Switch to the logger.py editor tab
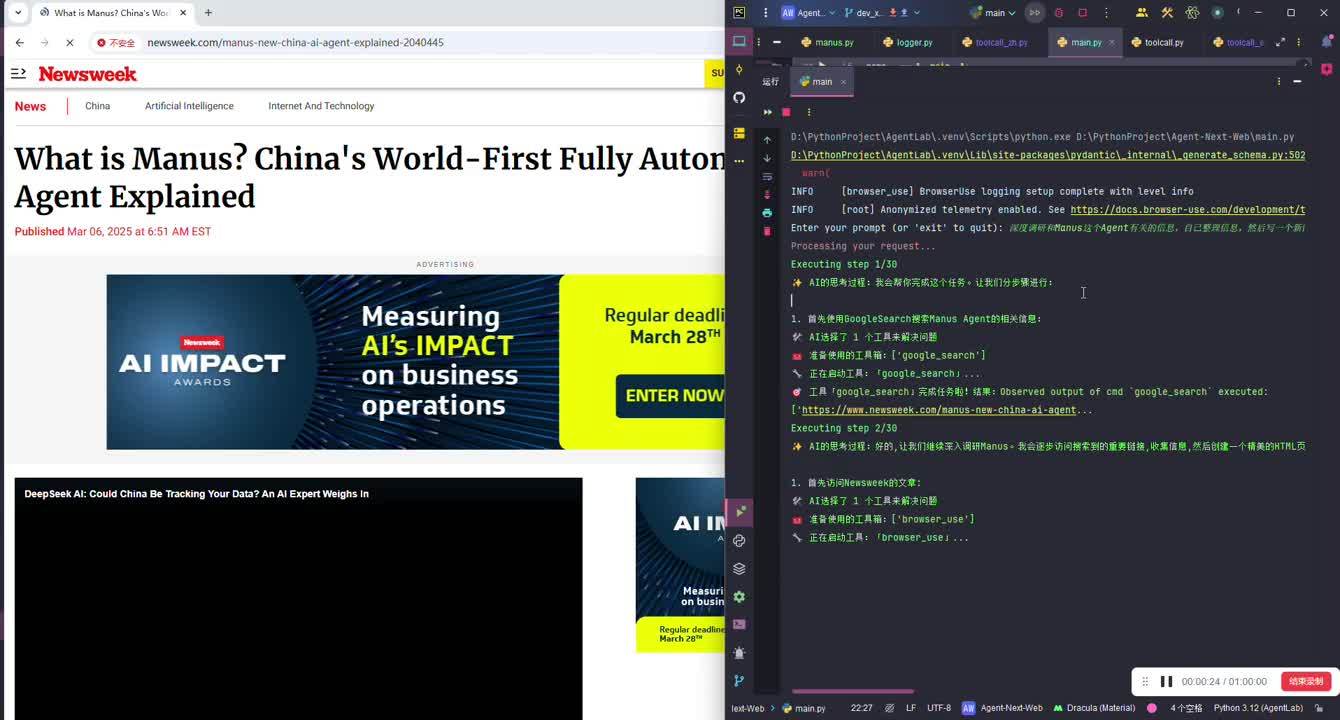The image size is (1340, 720). tap(907, 43)
